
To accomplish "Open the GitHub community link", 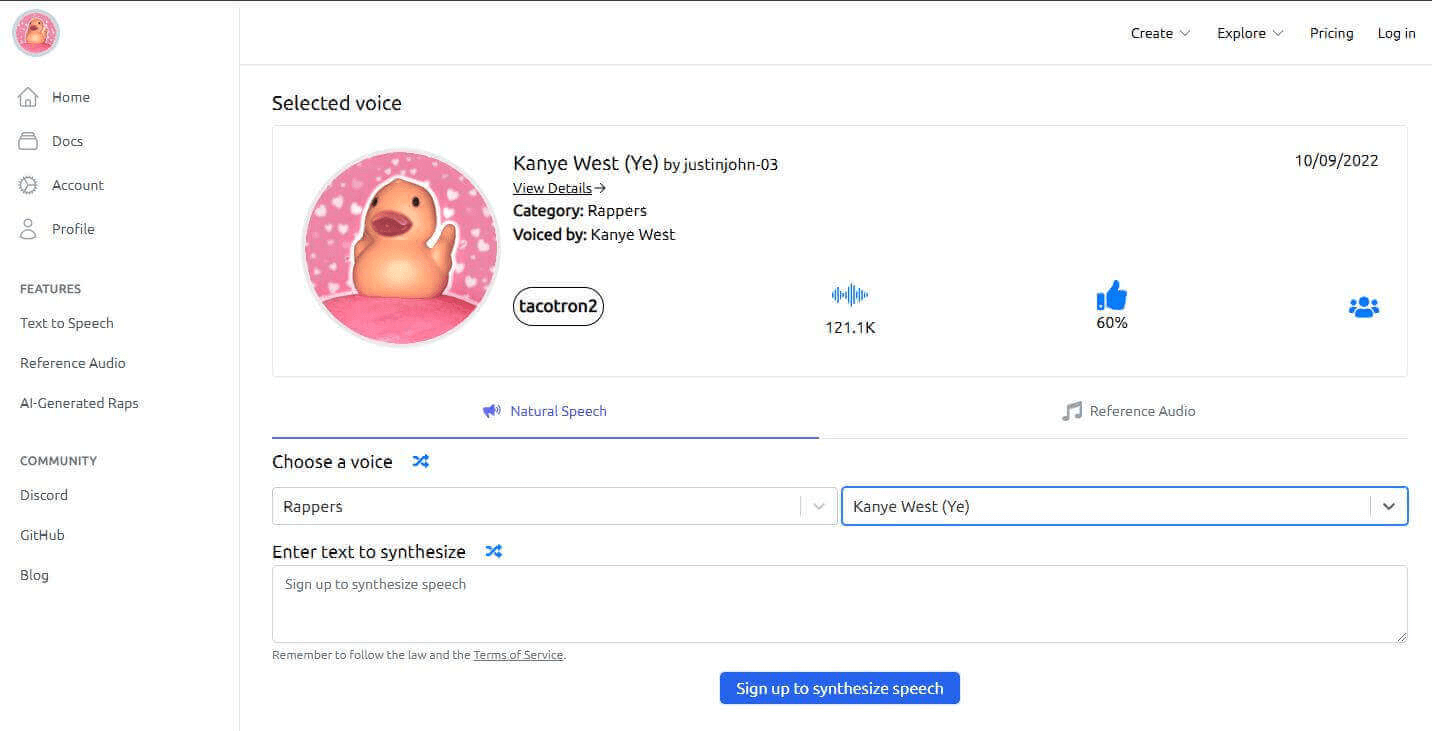I will coord(42,535).
